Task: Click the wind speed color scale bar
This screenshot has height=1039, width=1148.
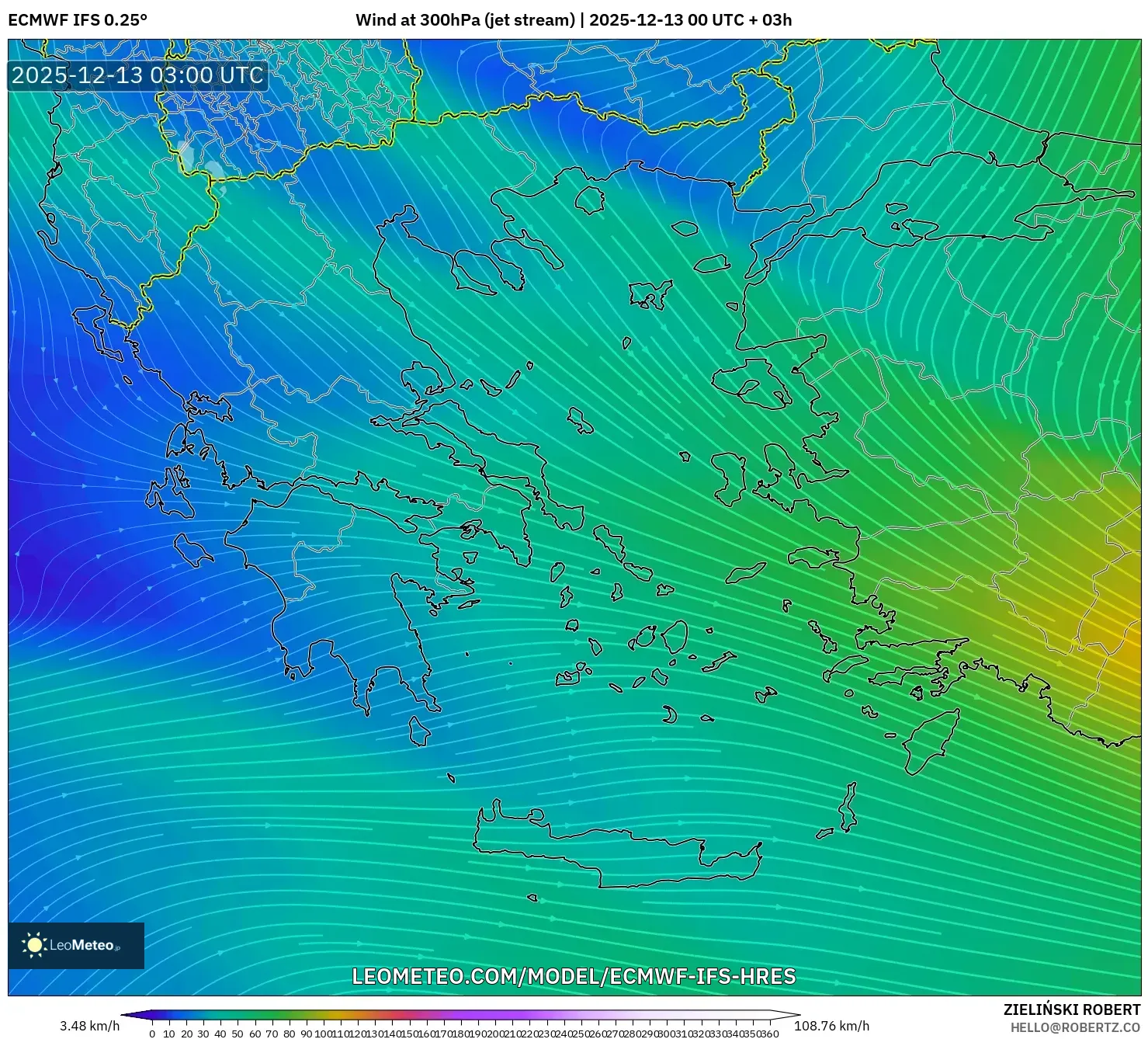Action: pyautogui.click(x=458, y=1013)
